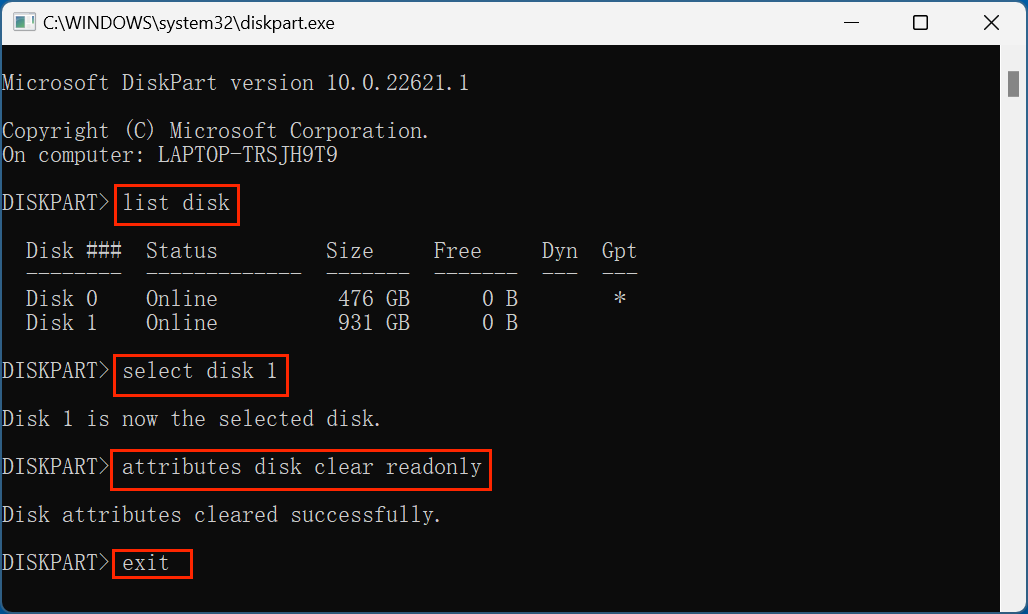Click the highlighted 'exit' command
Screen dimensions: 1028x614
coord(151,563)
